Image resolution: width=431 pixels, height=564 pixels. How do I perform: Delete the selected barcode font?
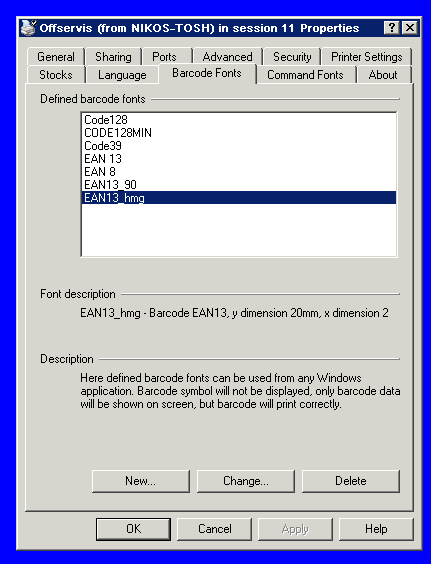pos(351,481)
